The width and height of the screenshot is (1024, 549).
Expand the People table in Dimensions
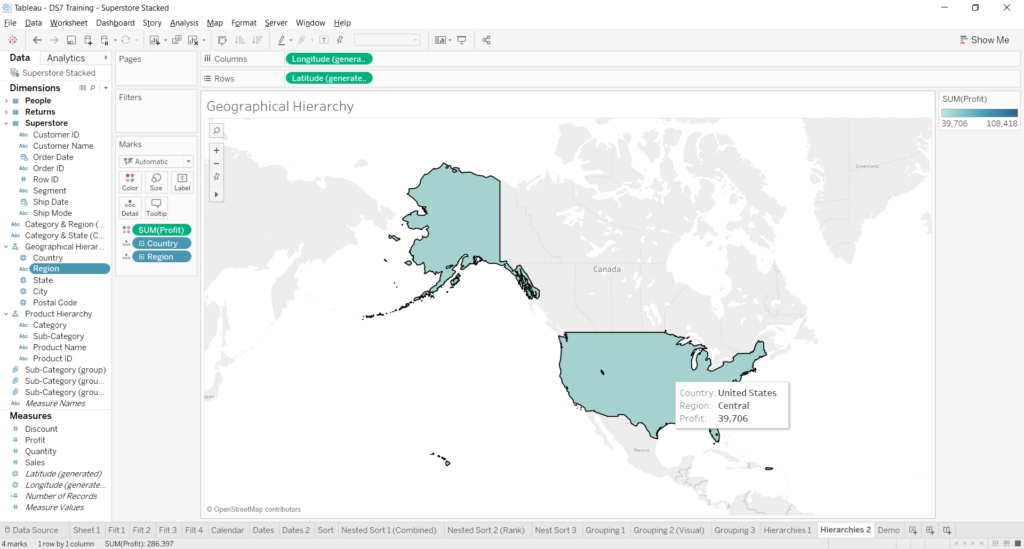coord(7,101)
